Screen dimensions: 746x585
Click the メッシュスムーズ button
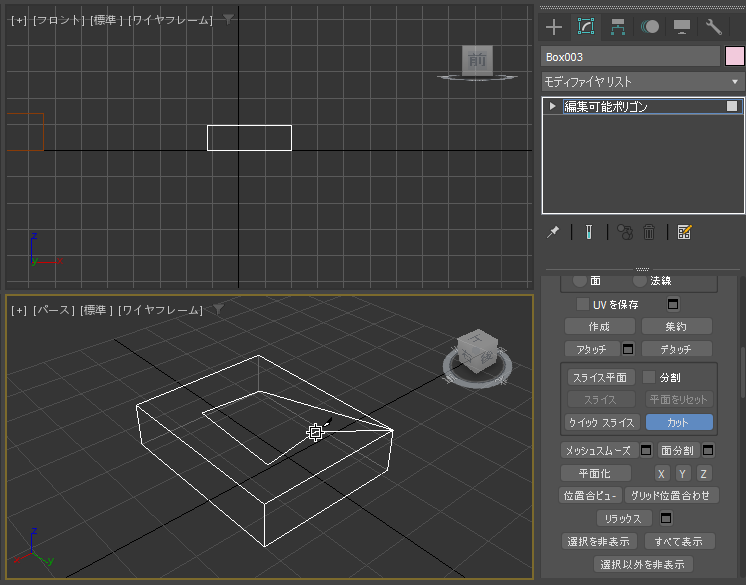[x=598, y=450]
